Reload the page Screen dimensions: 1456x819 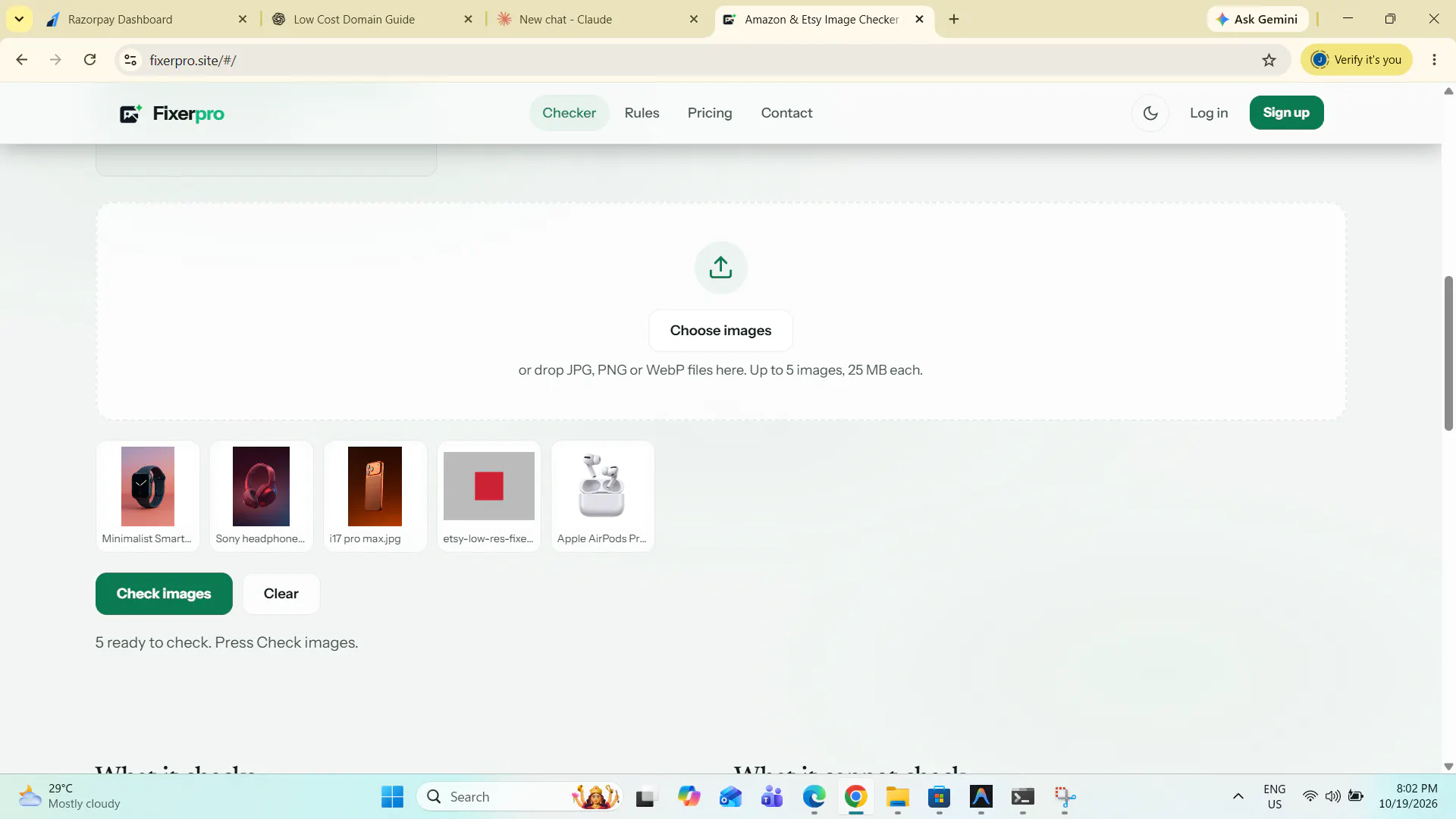[89, 60]
